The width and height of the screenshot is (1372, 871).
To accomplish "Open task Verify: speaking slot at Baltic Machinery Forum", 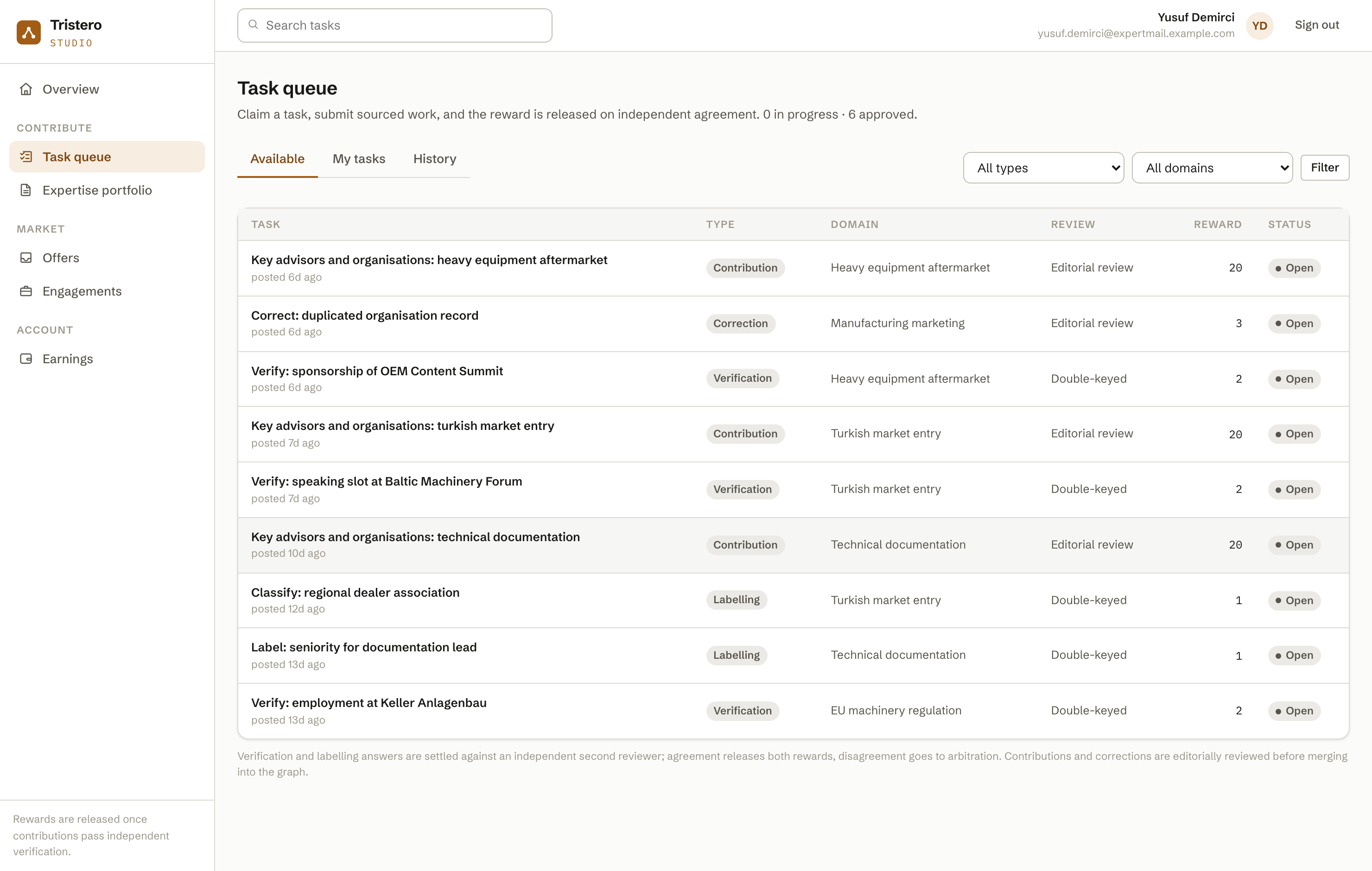I will coord(386,481).
